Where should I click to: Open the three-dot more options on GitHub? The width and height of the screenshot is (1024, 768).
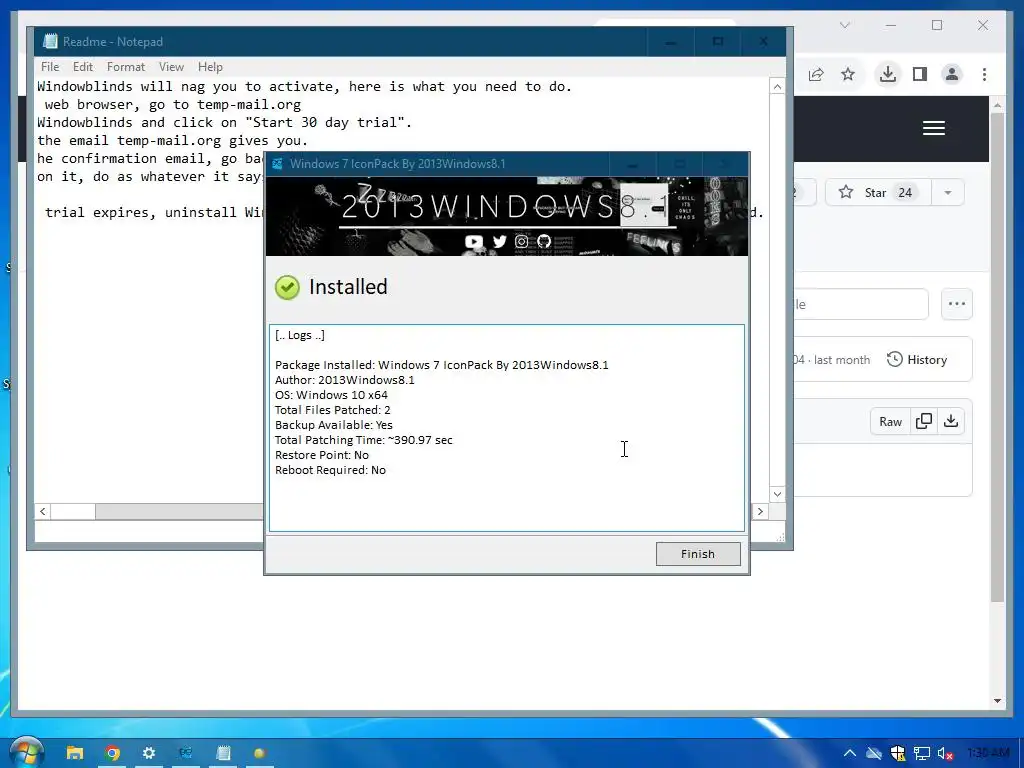[x=957, y=304]
